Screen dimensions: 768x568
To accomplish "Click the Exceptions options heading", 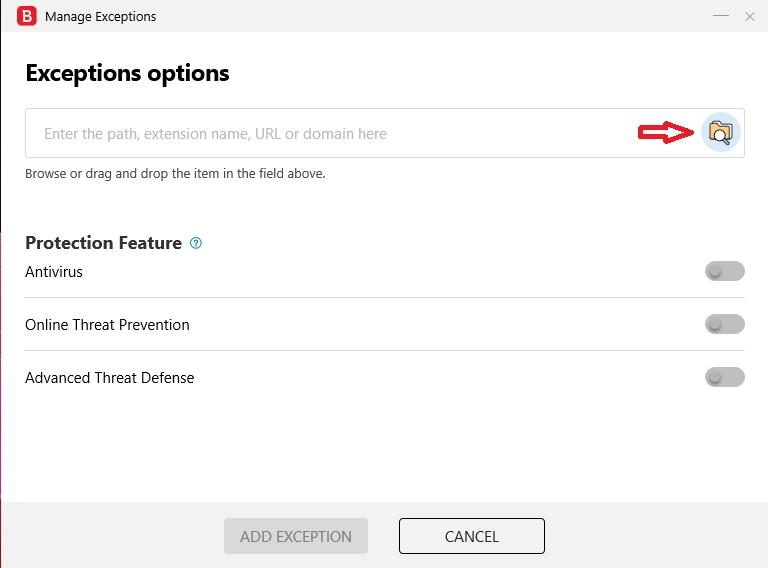I will point(127,73).
